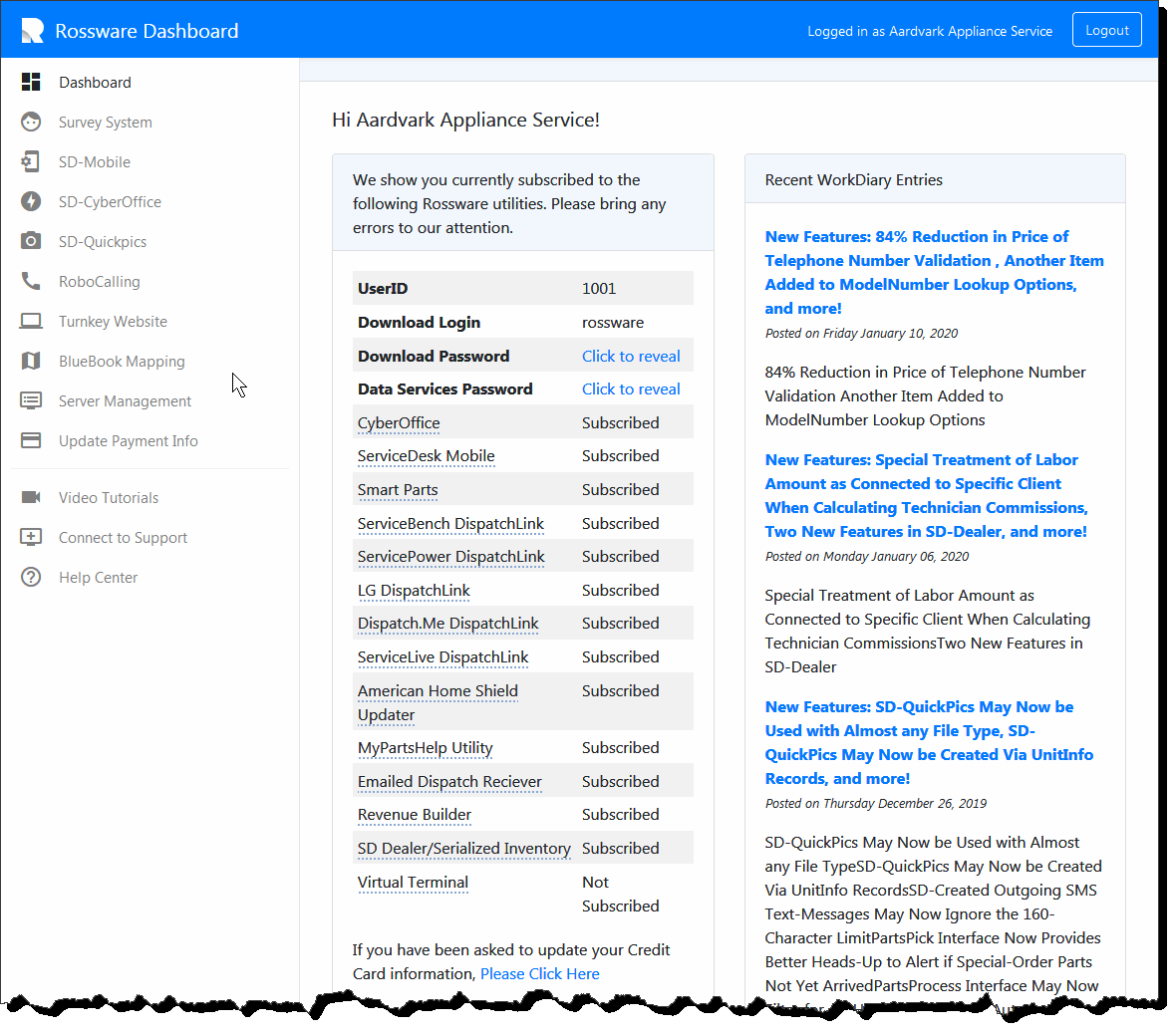The width and height of the screenshot is (1175, 1036).
Task: Click the Update Payment Info card icon
Action: 31,440
